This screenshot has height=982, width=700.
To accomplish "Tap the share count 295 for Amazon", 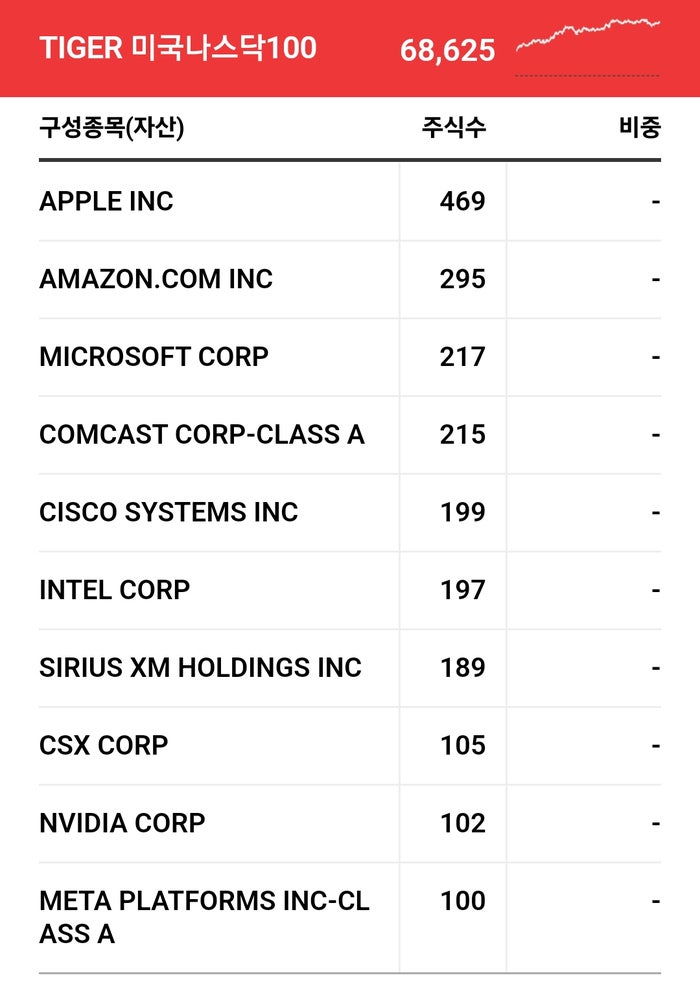I will 462,279.
